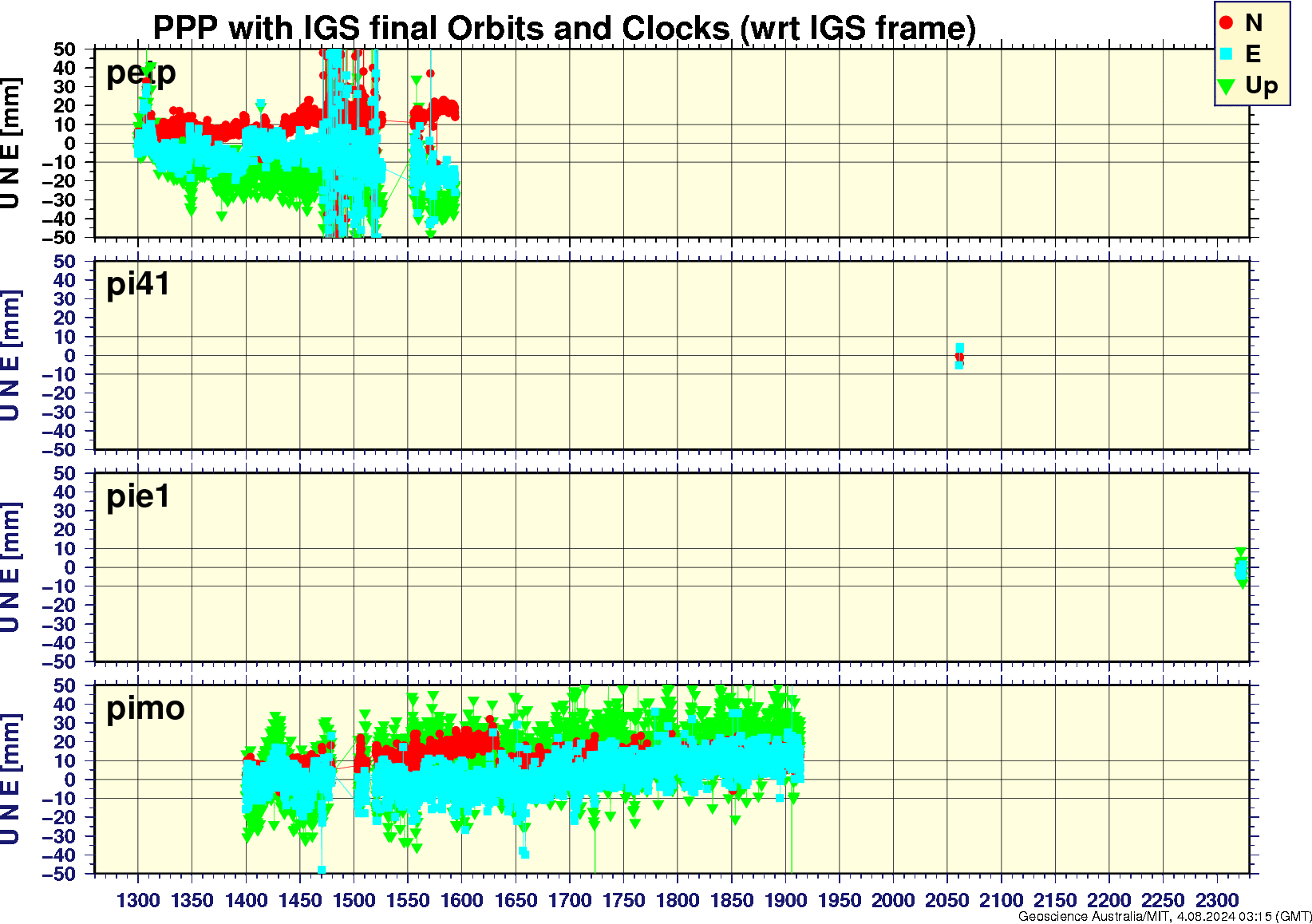Viewport: 1312px width, 924px height.
Task: Click the x-axis label '1850'
Action: click(x=732, y=901)
